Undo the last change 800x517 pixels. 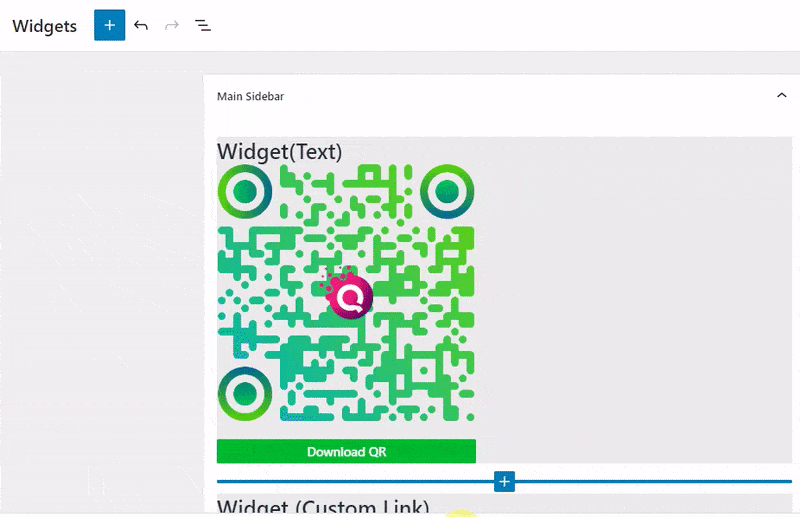point(141,25)
